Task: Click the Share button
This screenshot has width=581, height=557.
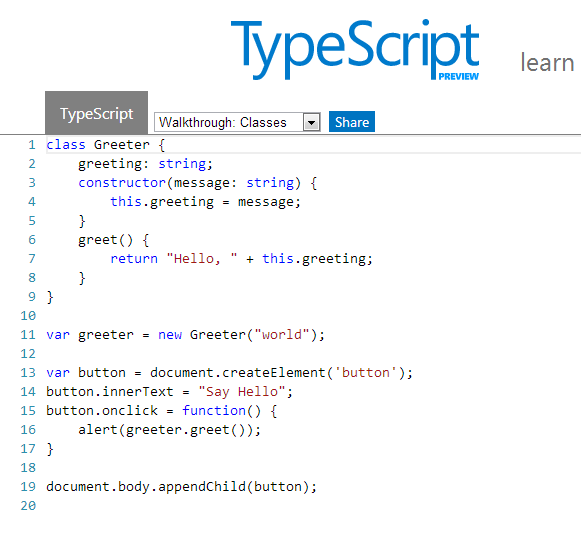Action: point(352,122)
